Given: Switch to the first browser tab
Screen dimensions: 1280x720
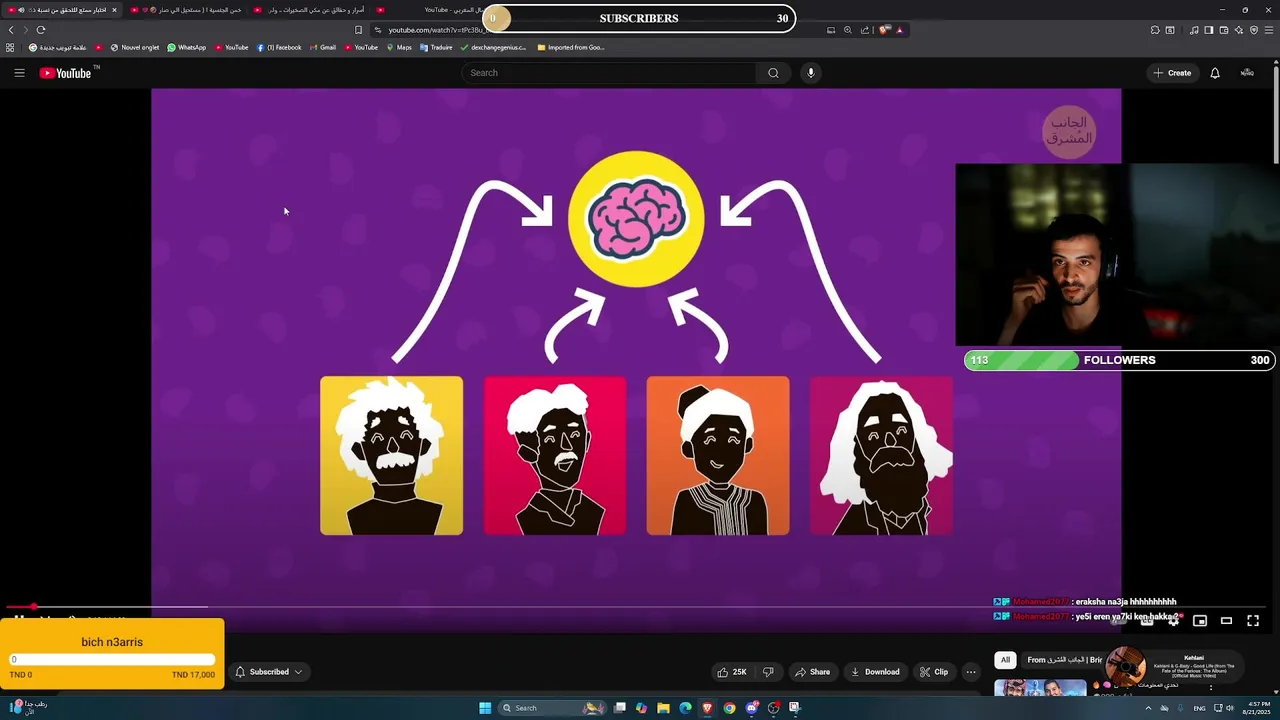Looking at the screenshot, I should point(60,10).
